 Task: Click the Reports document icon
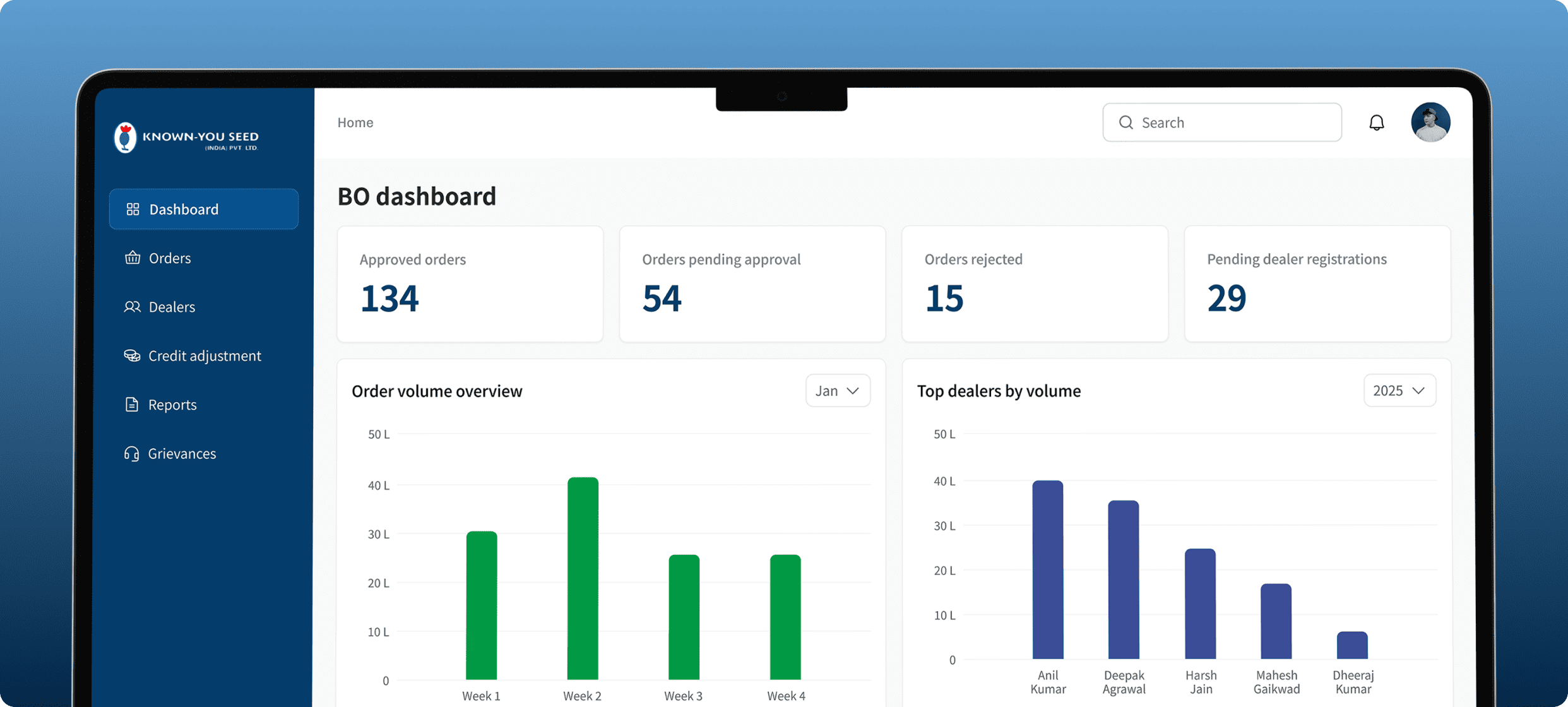(131, 405)
